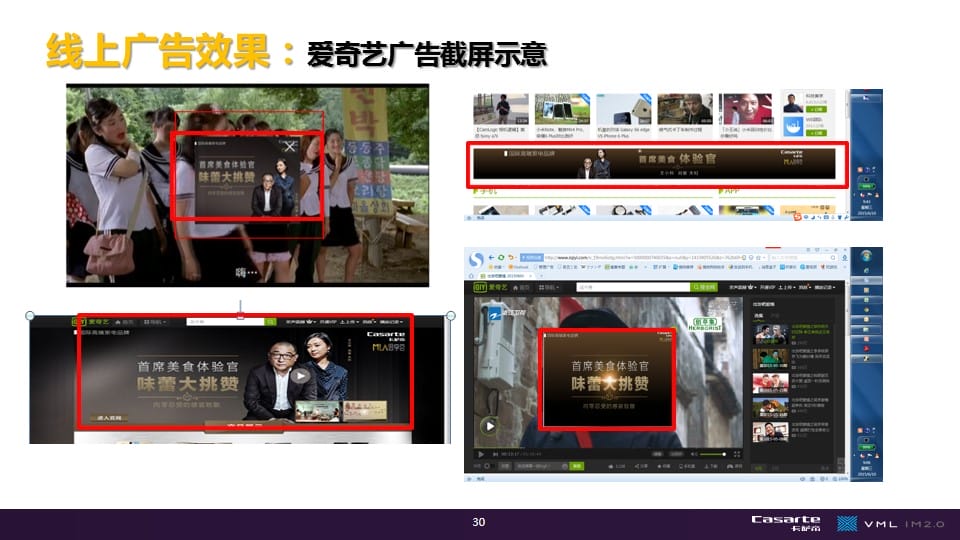Screen dimensions: 960x540
Task: Click the lower green subscribe button beside blue logo
Action: pyautogui.click(x=816, y=133)
